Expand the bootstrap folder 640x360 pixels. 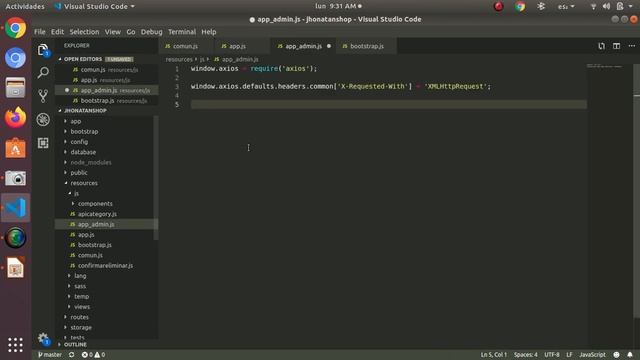(x=84, y=131)
